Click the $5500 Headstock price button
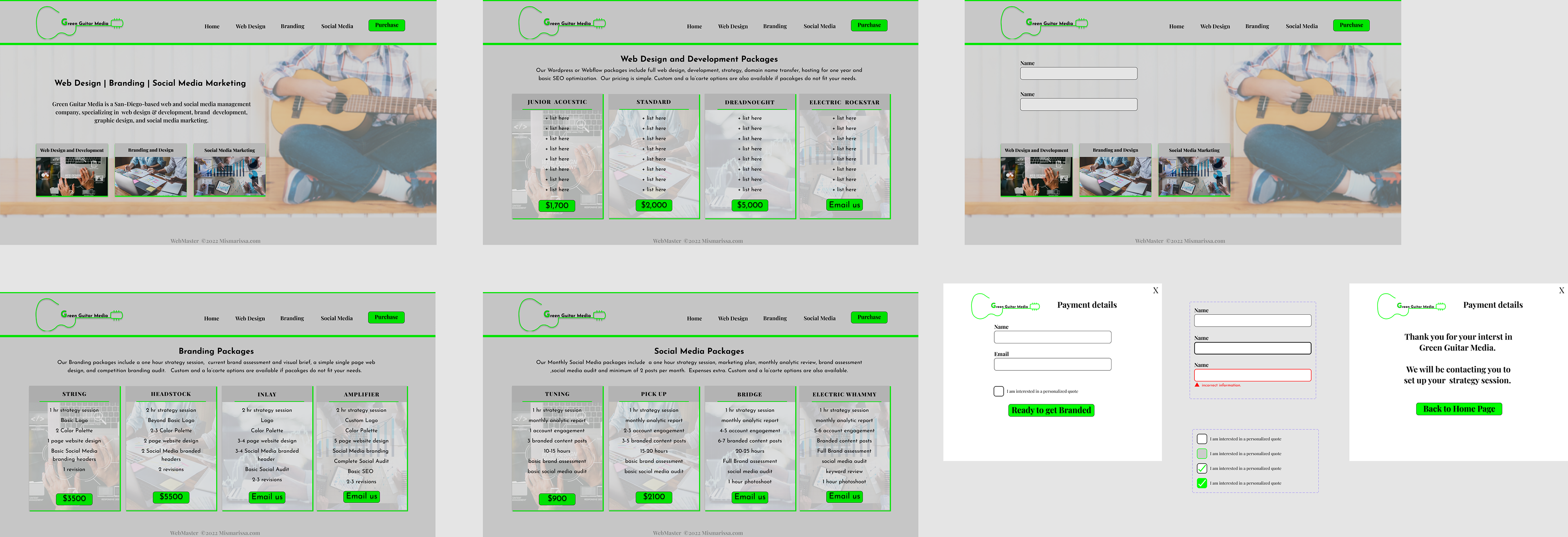 pos(170,497)
